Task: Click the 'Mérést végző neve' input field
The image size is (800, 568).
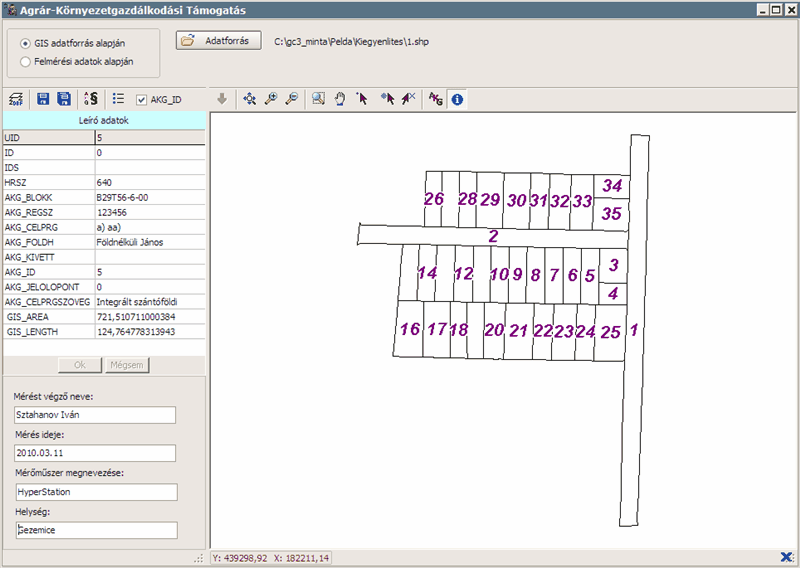Action: pos(95,415)
